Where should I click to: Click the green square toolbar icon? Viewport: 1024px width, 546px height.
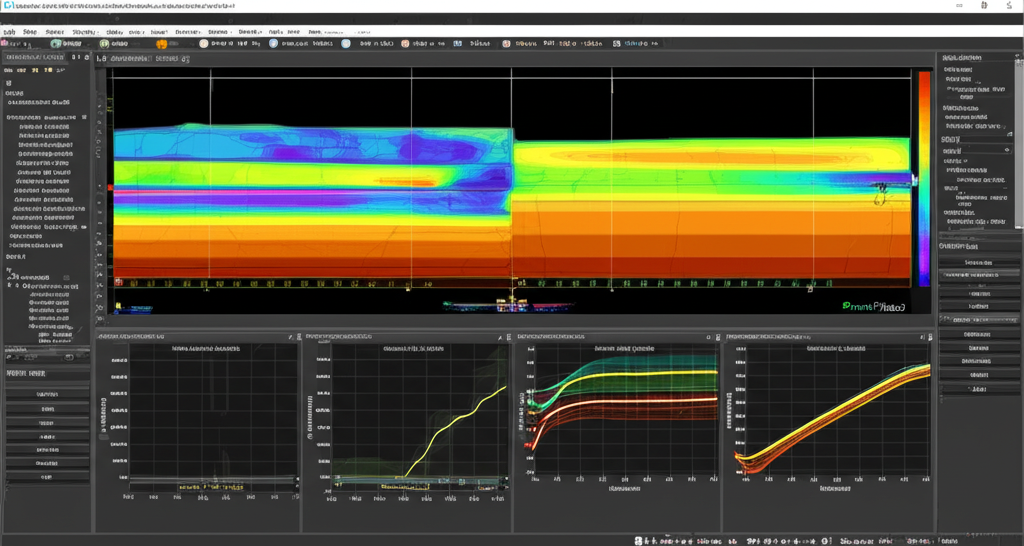[617, 44]
